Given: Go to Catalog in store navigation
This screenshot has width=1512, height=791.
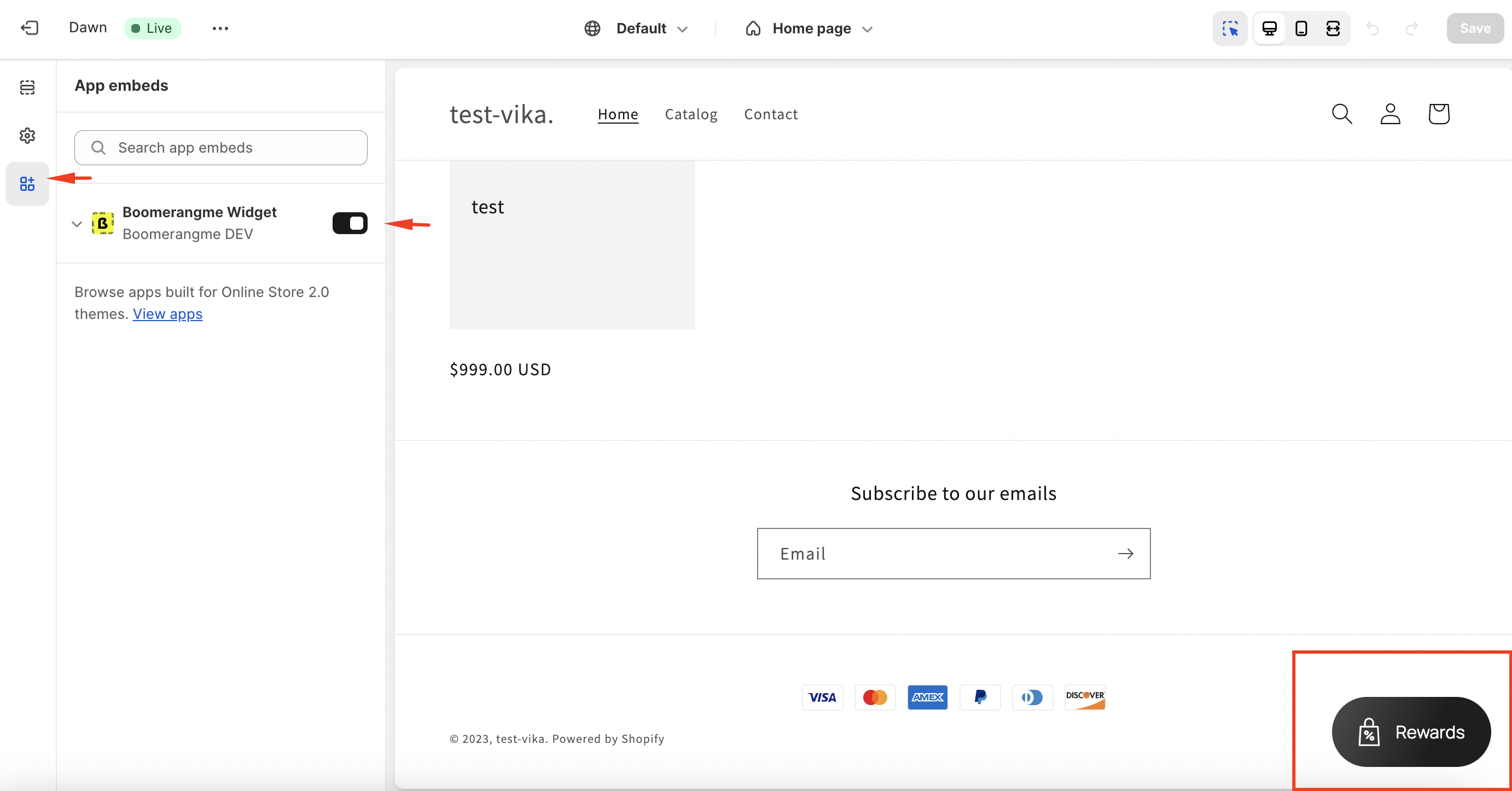Looking at the screenshot, I should (691, 114).
